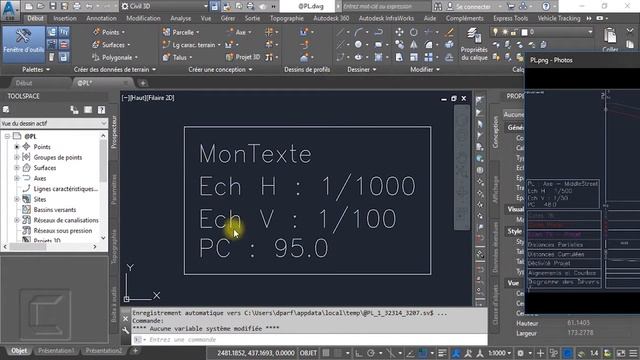Image resolution: width=640 pixels, height=360 pixels.
Task: Toggle polar tracking in status bar
Action: (371, 353)
